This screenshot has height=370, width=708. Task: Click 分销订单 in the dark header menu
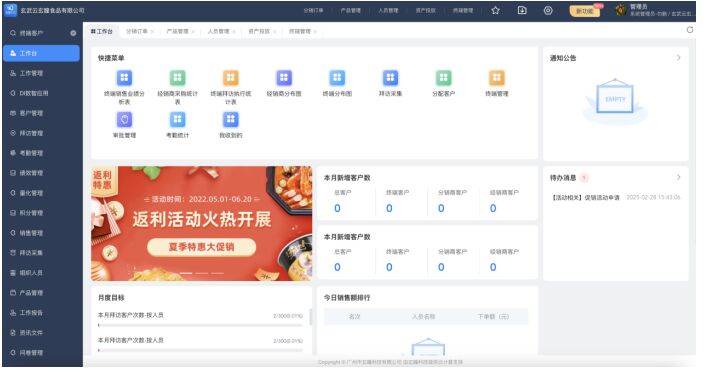[313, 10]
